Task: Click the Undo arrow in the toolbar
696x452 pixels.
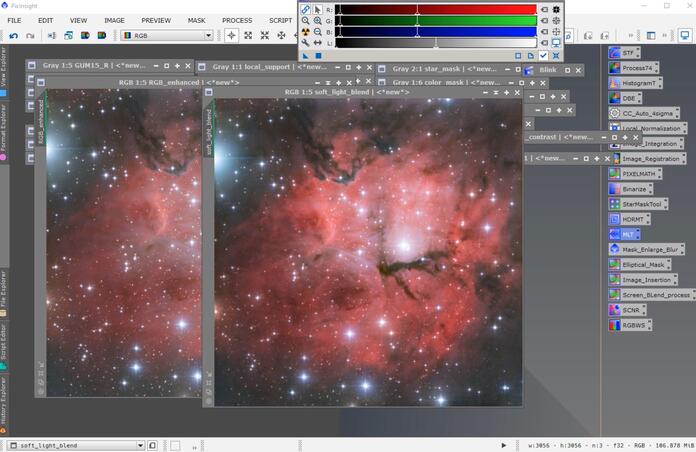Action: (x=13, y=36)
